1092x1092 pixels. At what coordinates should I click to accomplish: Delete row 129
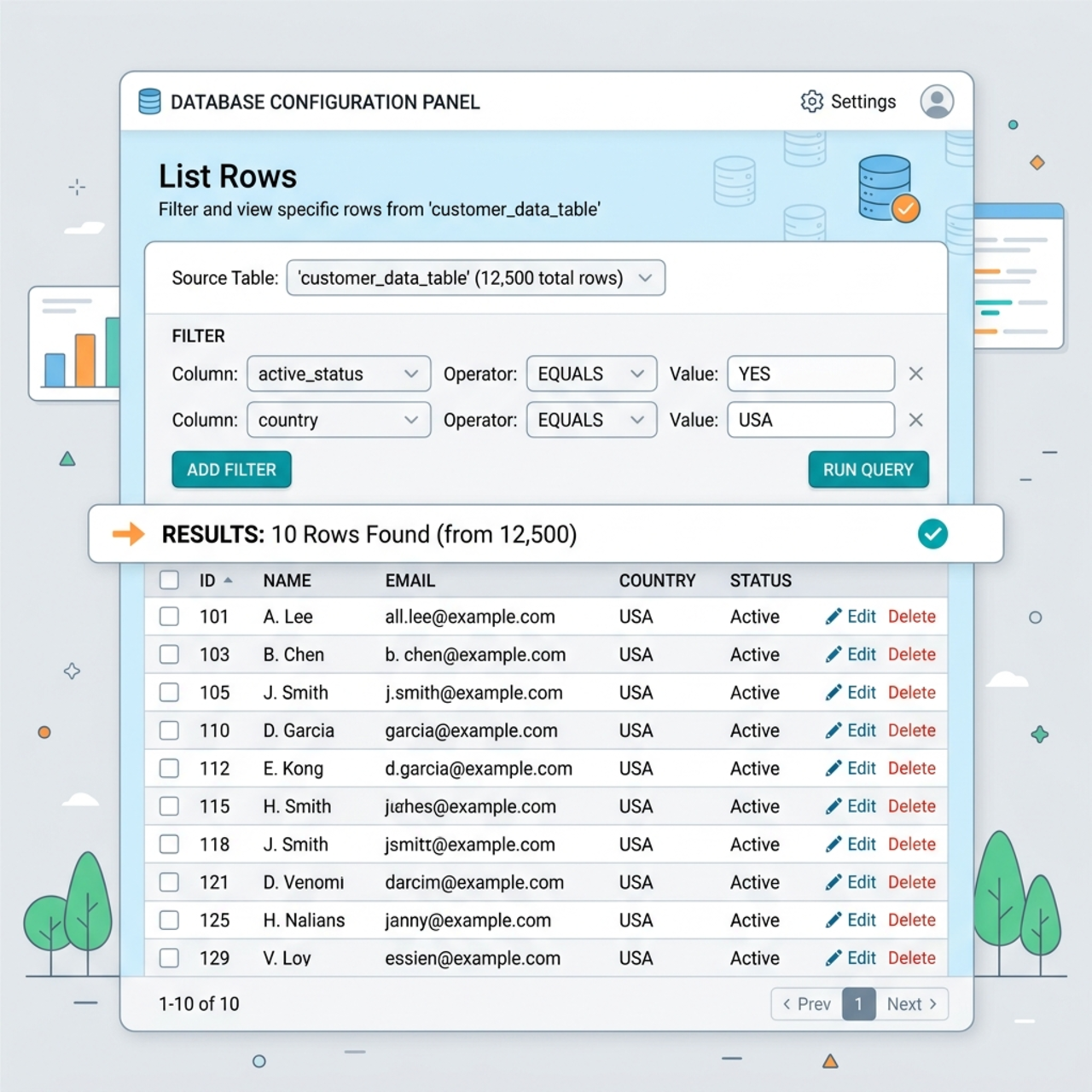[912, 958]
